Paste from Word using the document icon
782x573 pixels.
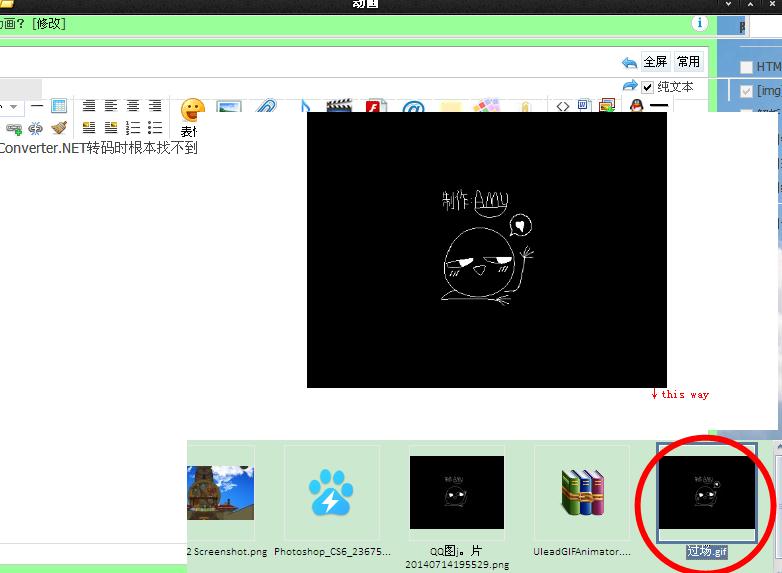point(584,105)
